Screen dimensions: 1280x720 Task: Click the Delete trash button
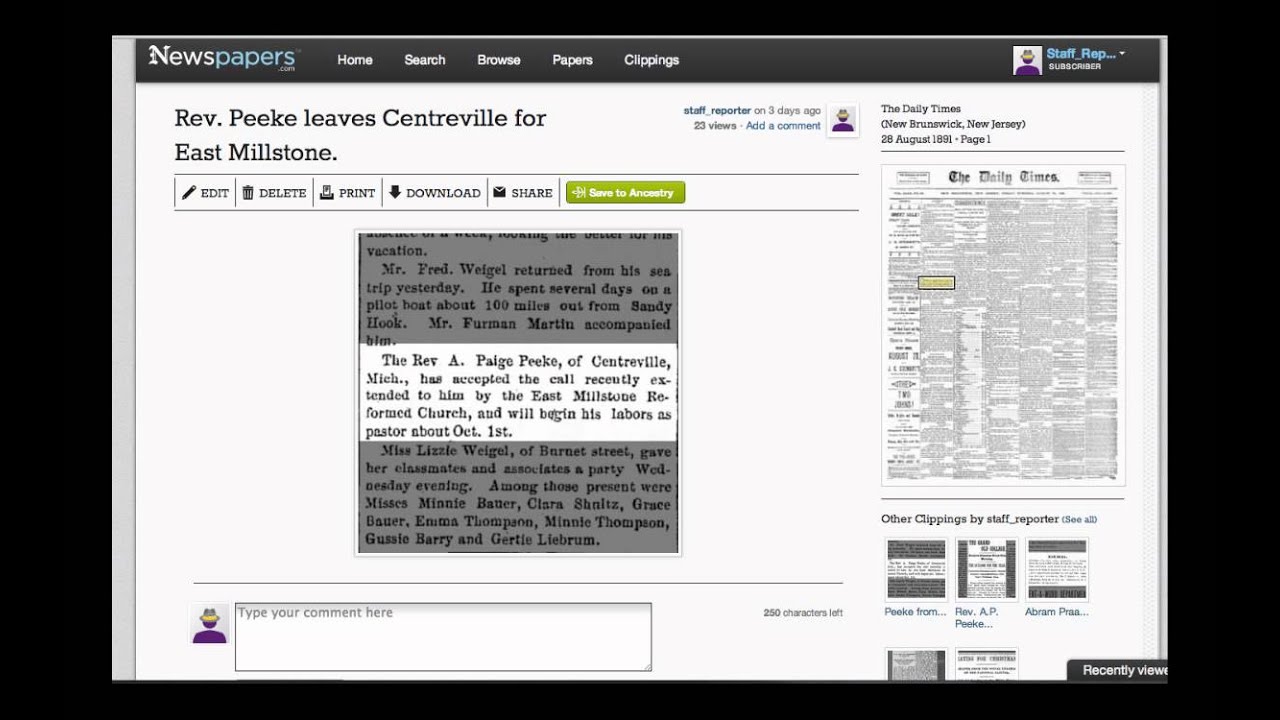(274, 193)
